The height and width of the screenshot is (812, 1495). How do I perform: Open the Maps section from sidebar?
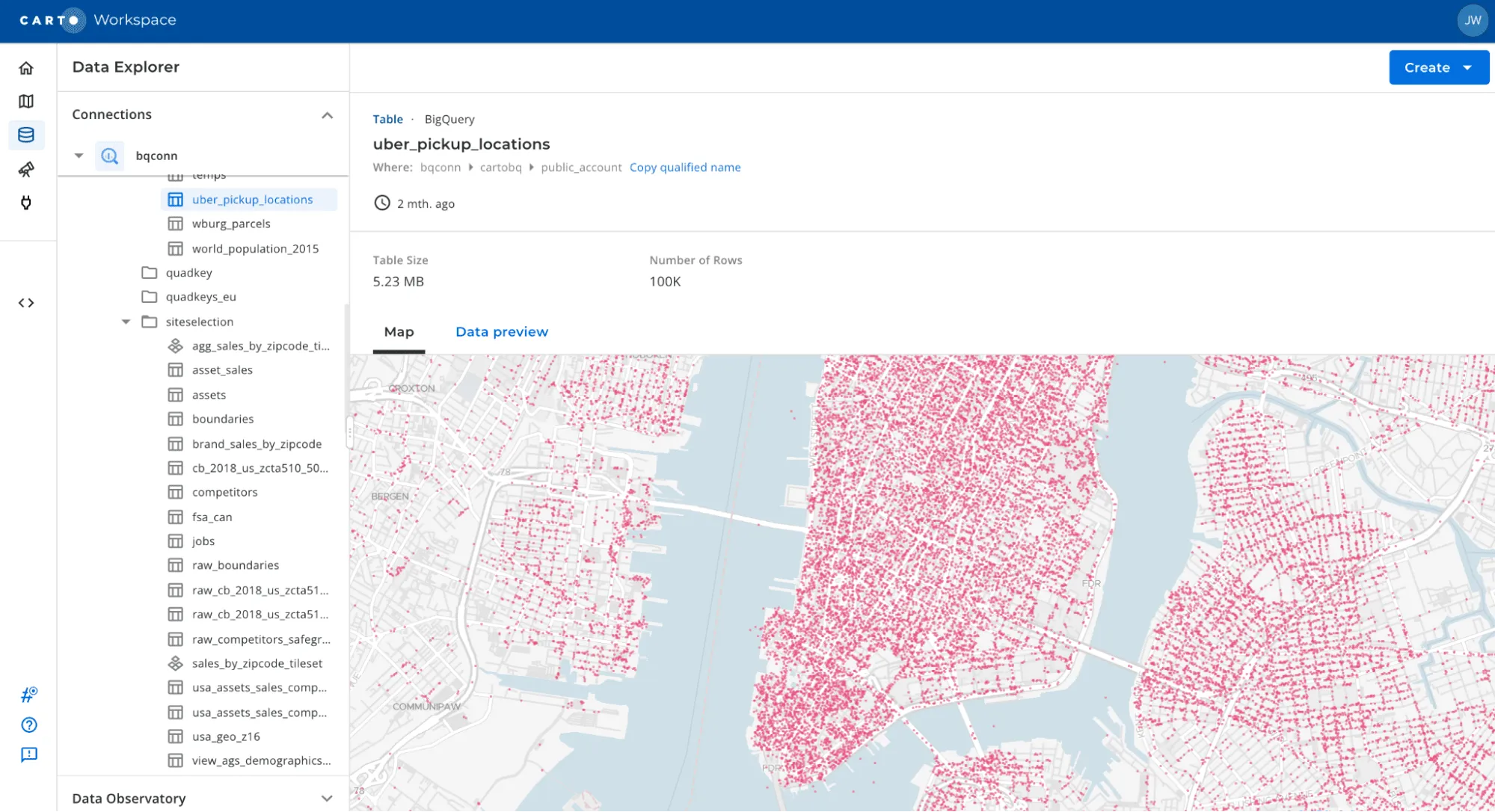coord(26,101)
